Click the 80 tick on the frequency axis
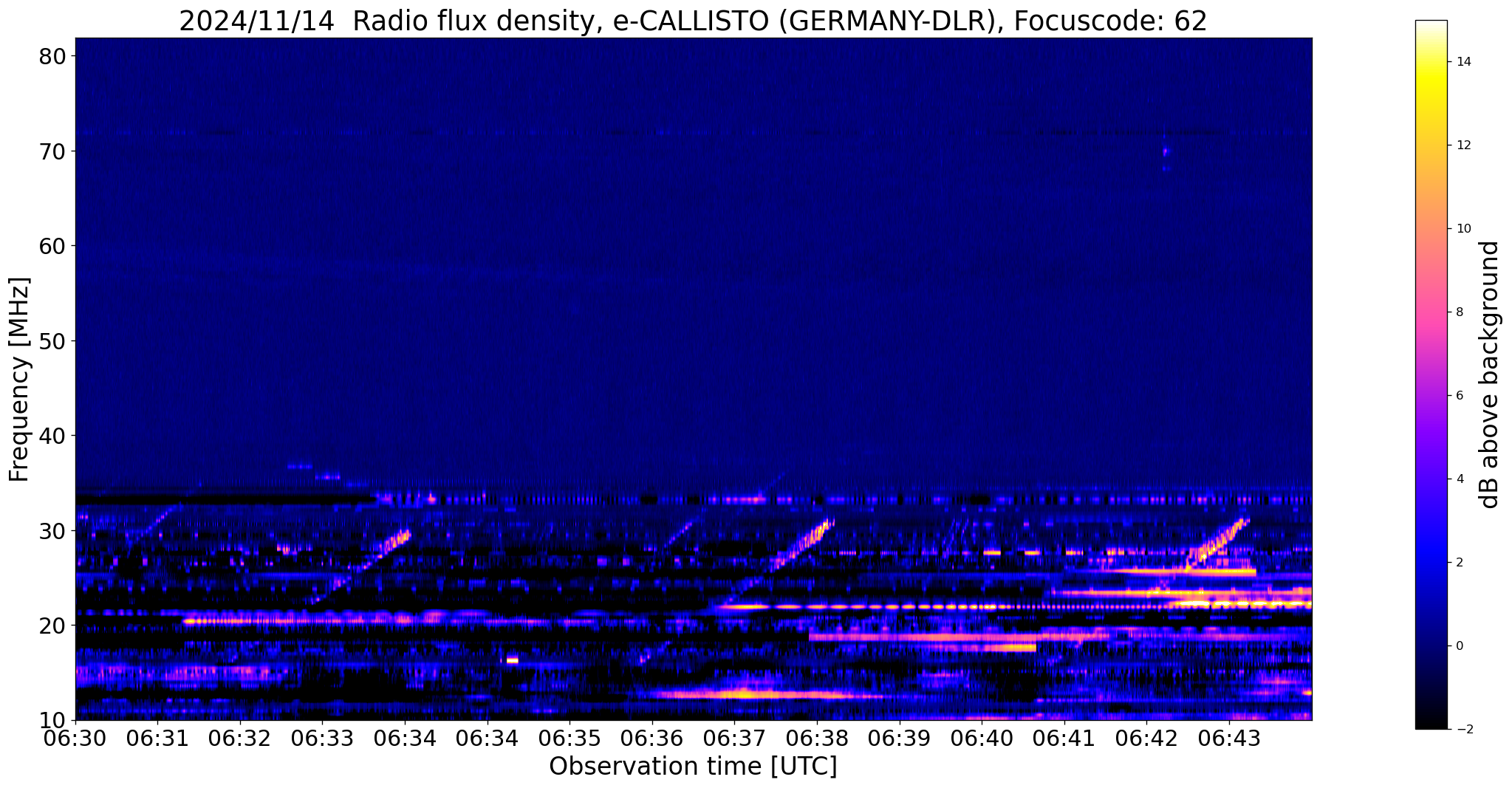 (x=53, y=56)
